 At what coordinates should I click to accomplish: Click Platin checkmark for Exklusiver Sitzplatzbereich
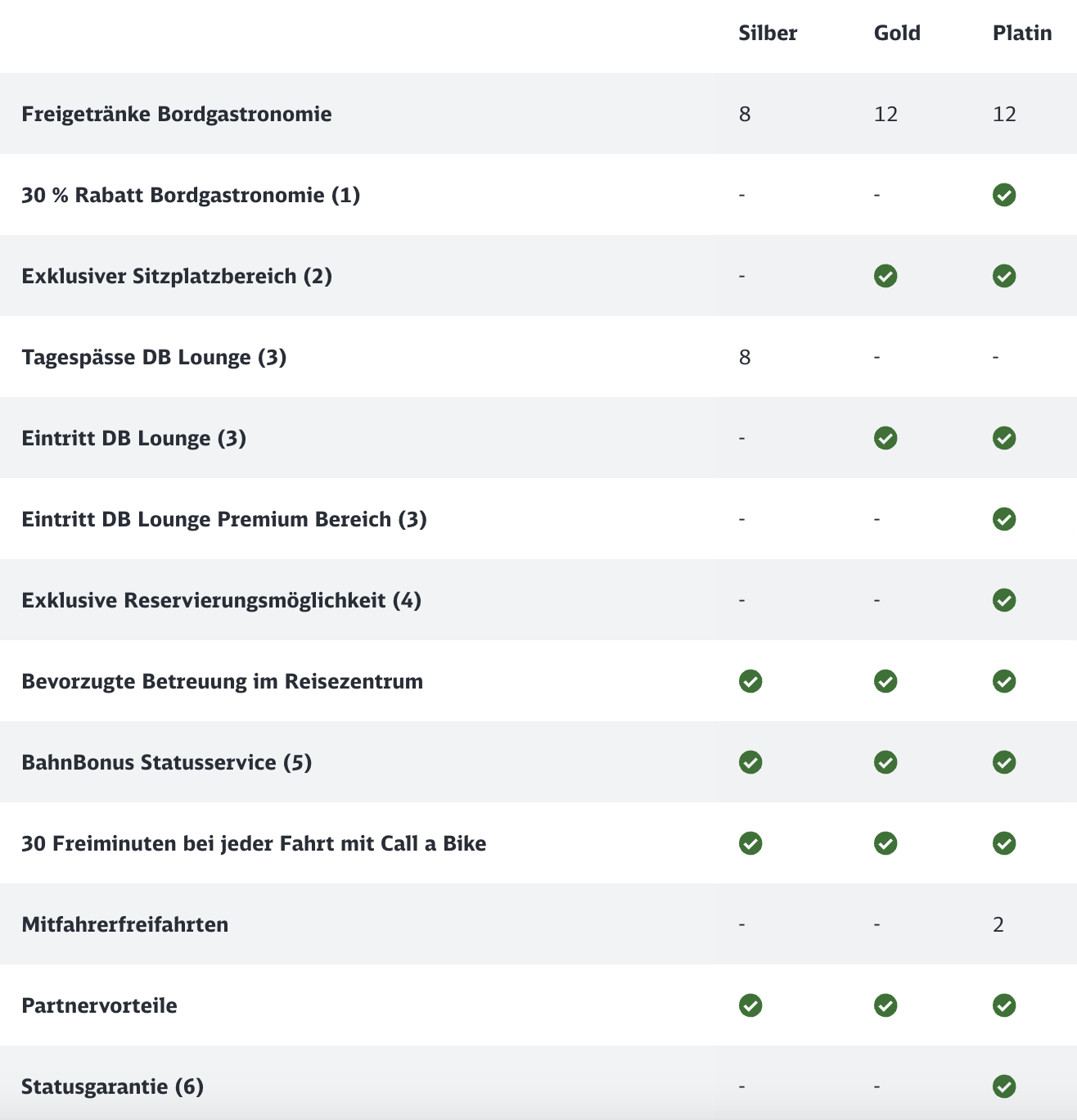point(1004,276)
